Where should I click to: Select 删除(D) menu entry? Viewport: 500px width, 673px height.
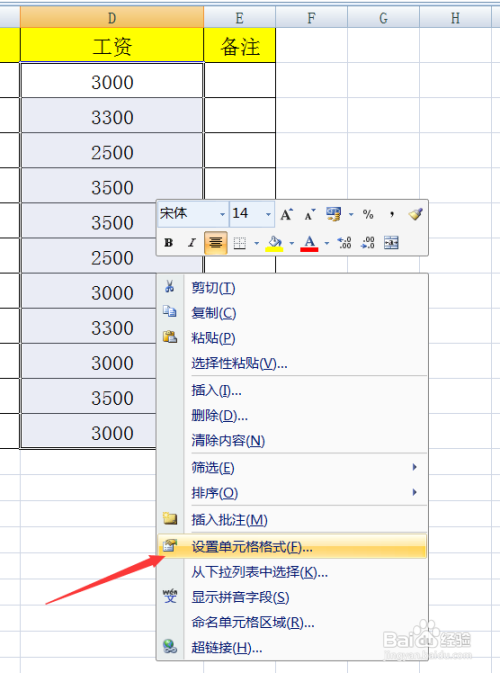pyautogui.click(x=292, y=415)
